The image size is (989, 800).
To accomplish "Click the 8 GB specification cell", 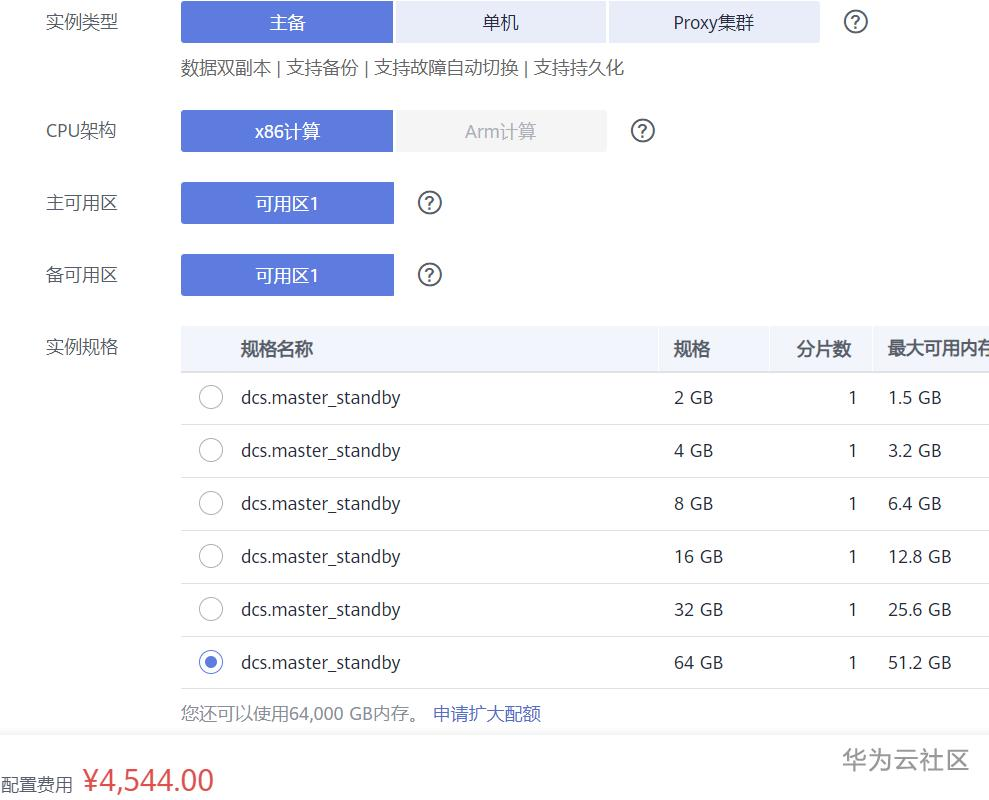I will [x=693, y=503].
